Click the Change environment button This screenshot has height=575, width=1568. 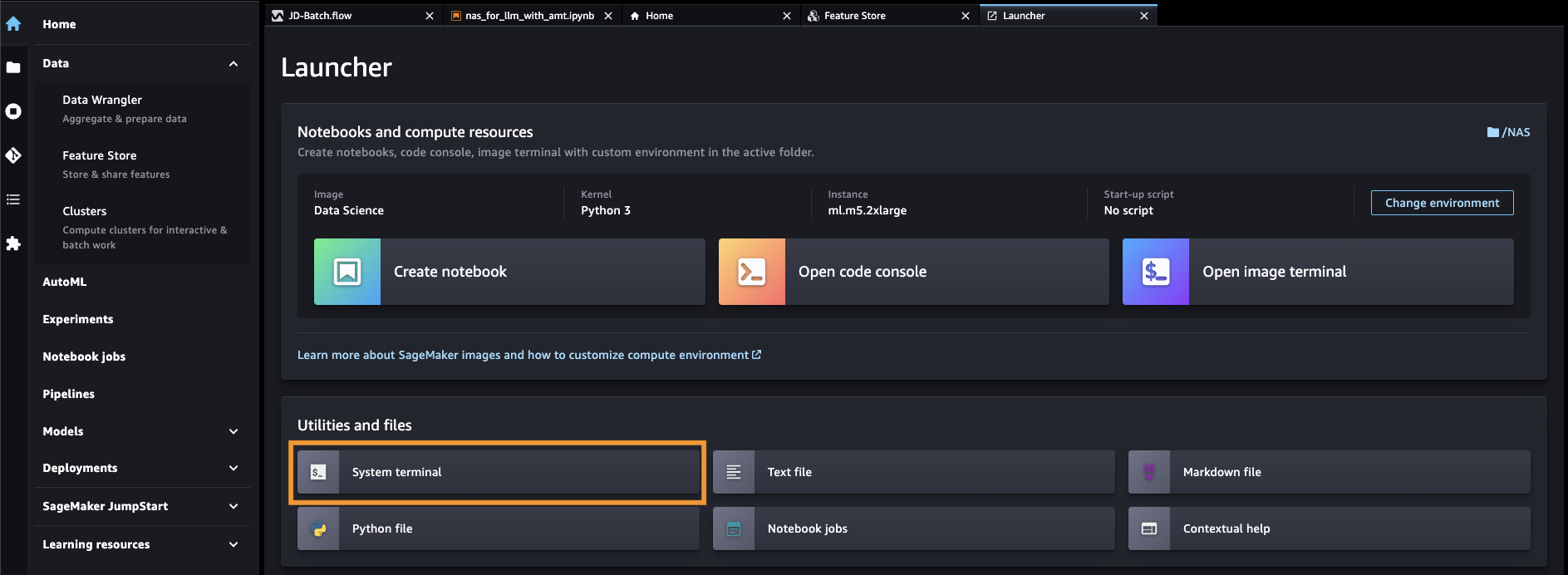1442,203
